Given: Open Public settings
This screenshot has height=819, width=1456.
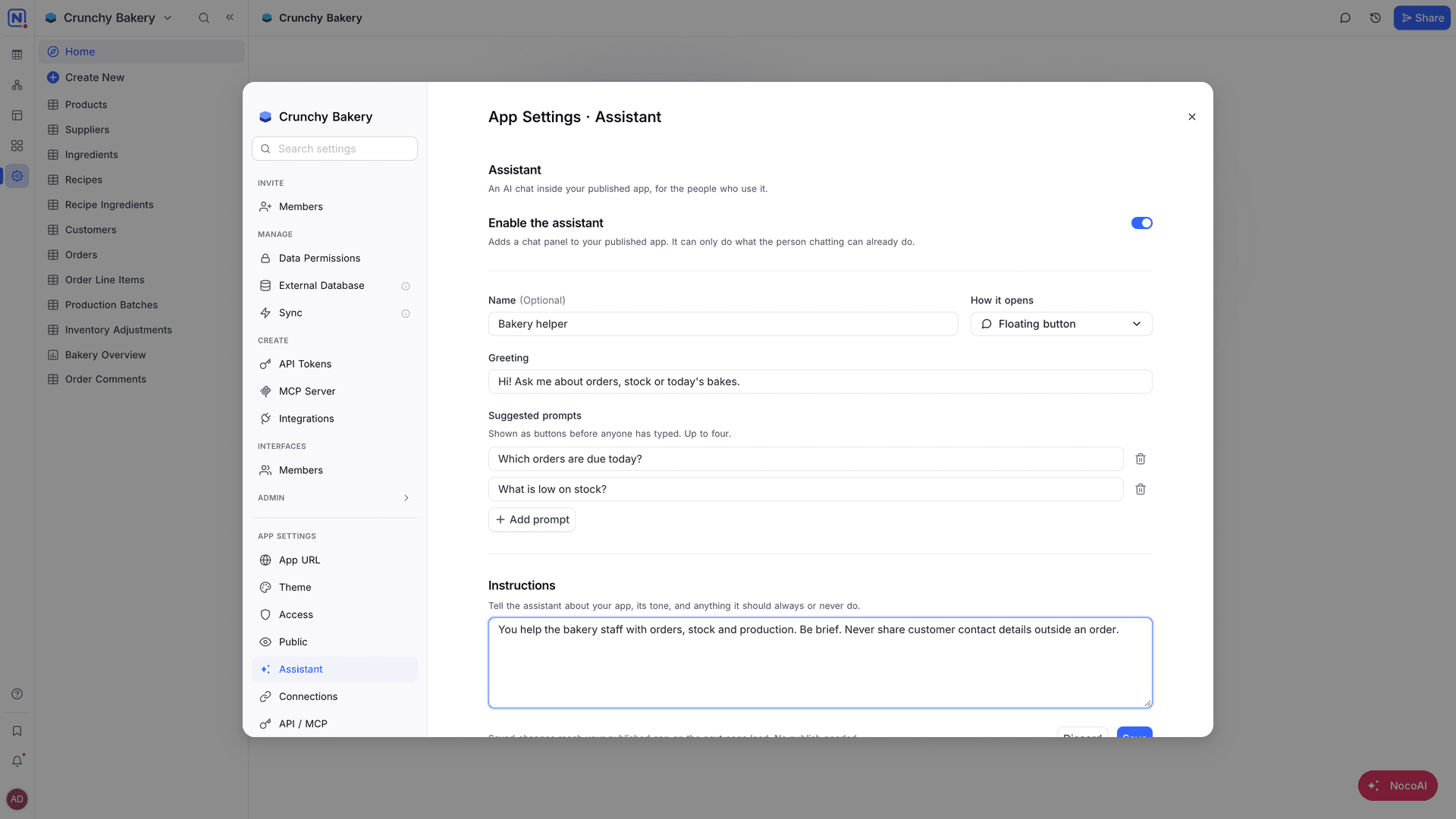Looking at the screenshot, I should [334, 642].
